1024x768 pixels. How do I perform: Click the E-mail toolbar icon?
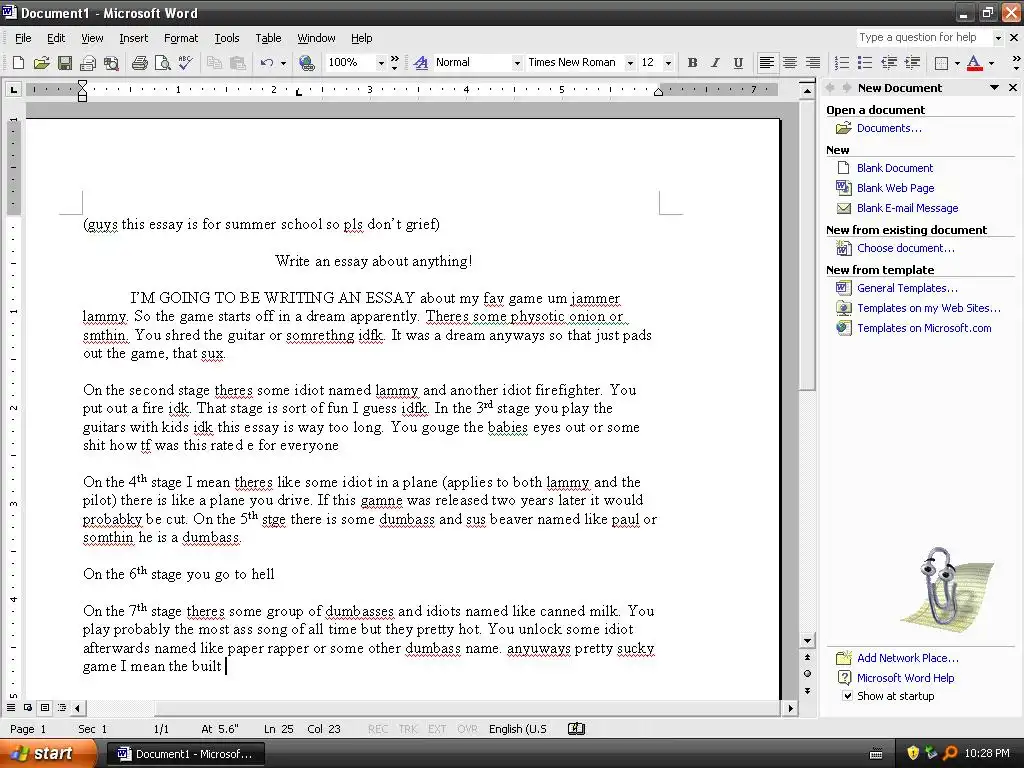tap(88, 63)
